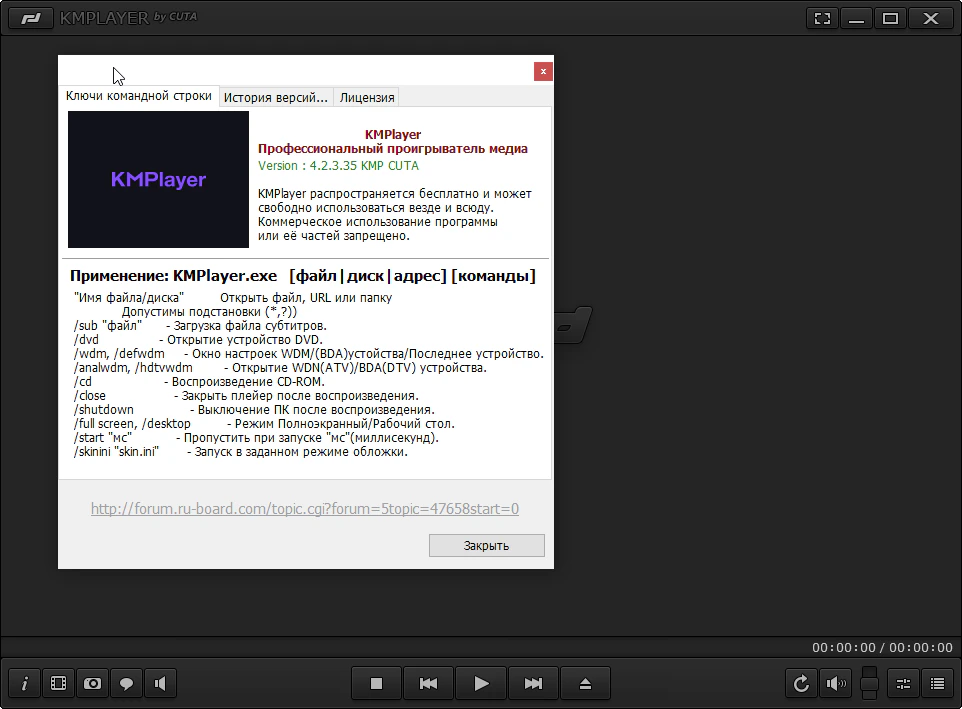Image resolution: width=962 pixels, height=709 pixels.
Task: Click the vertical volume slider
Action: 869,683
